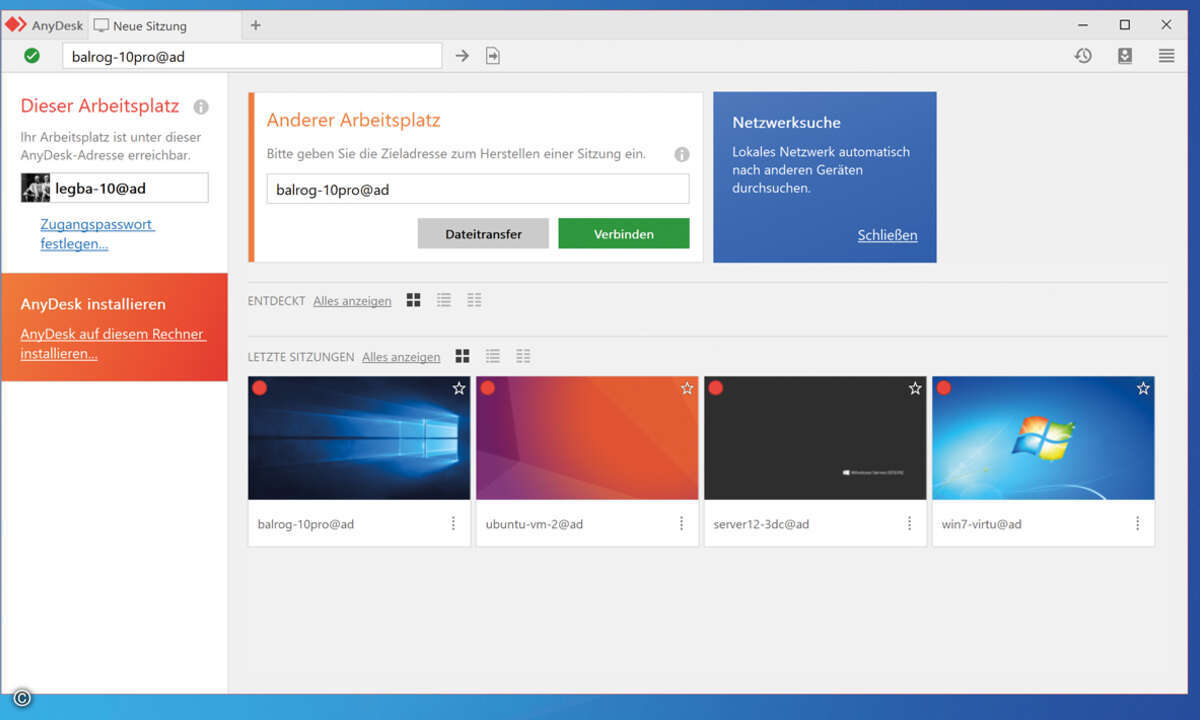Favorite server12-3dc@ad with its star

pos(915,388)
